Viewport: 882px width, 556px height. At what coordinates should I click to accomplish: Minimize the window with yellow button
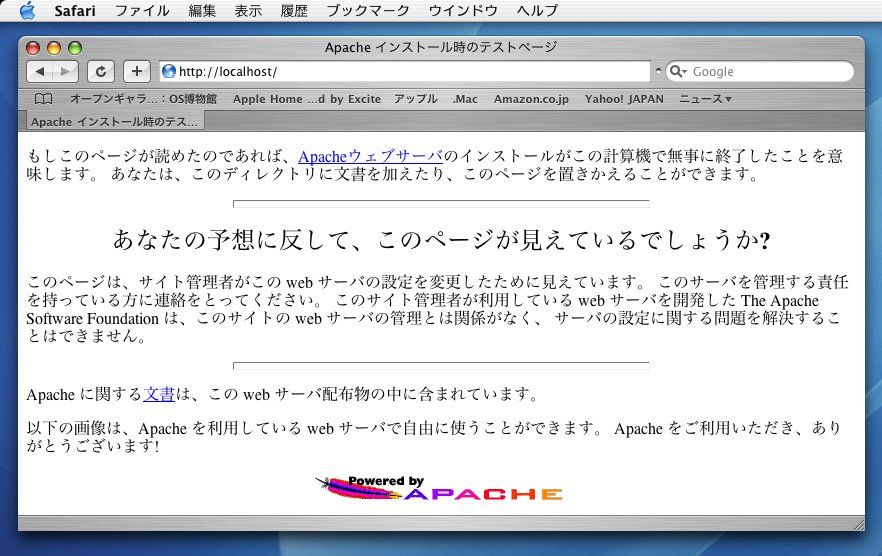pyautogui.click(x=54, y=48)
